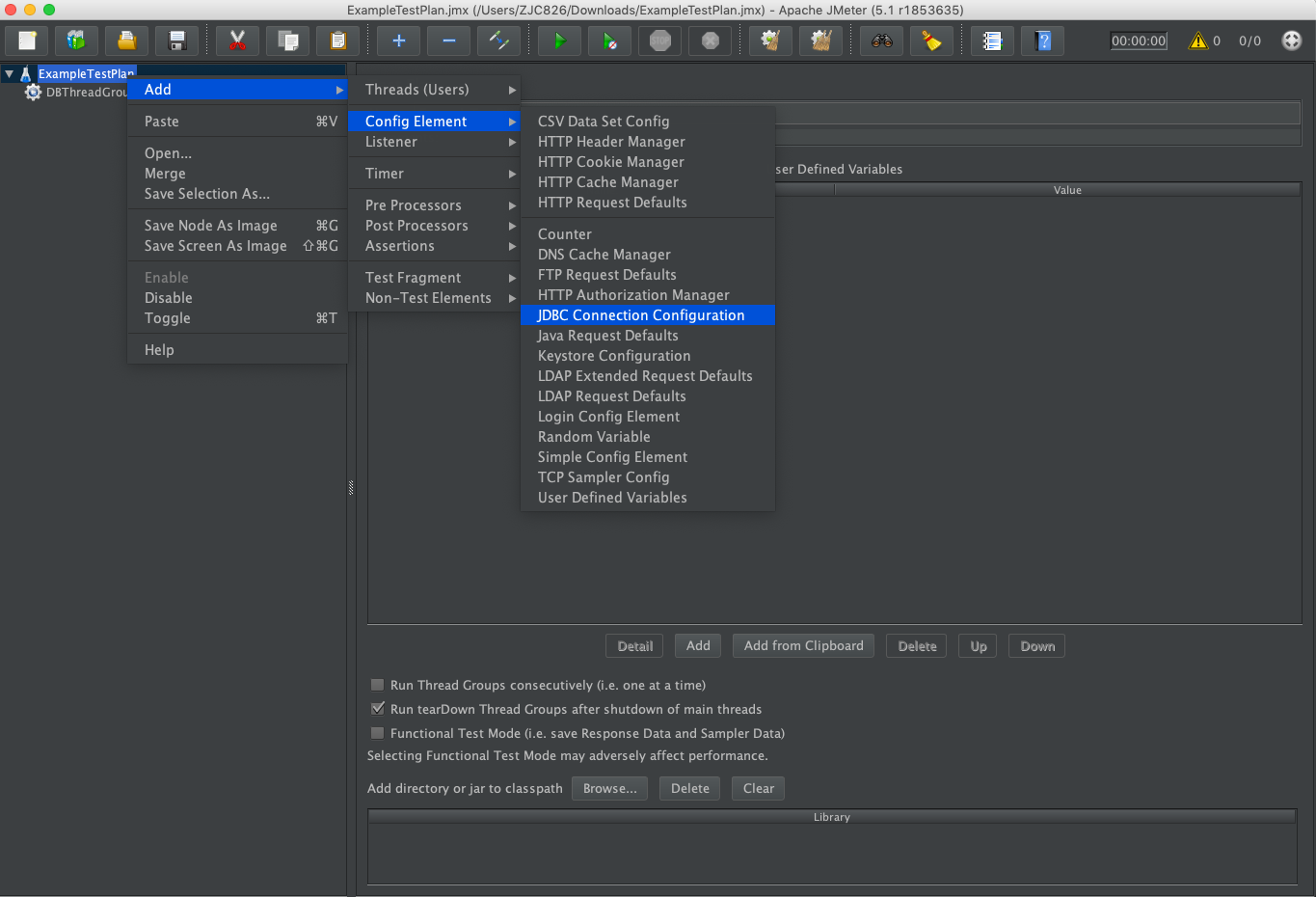
Task: Click the 00:00:00 elapsed time field
Action: [x=1139, y=41]
